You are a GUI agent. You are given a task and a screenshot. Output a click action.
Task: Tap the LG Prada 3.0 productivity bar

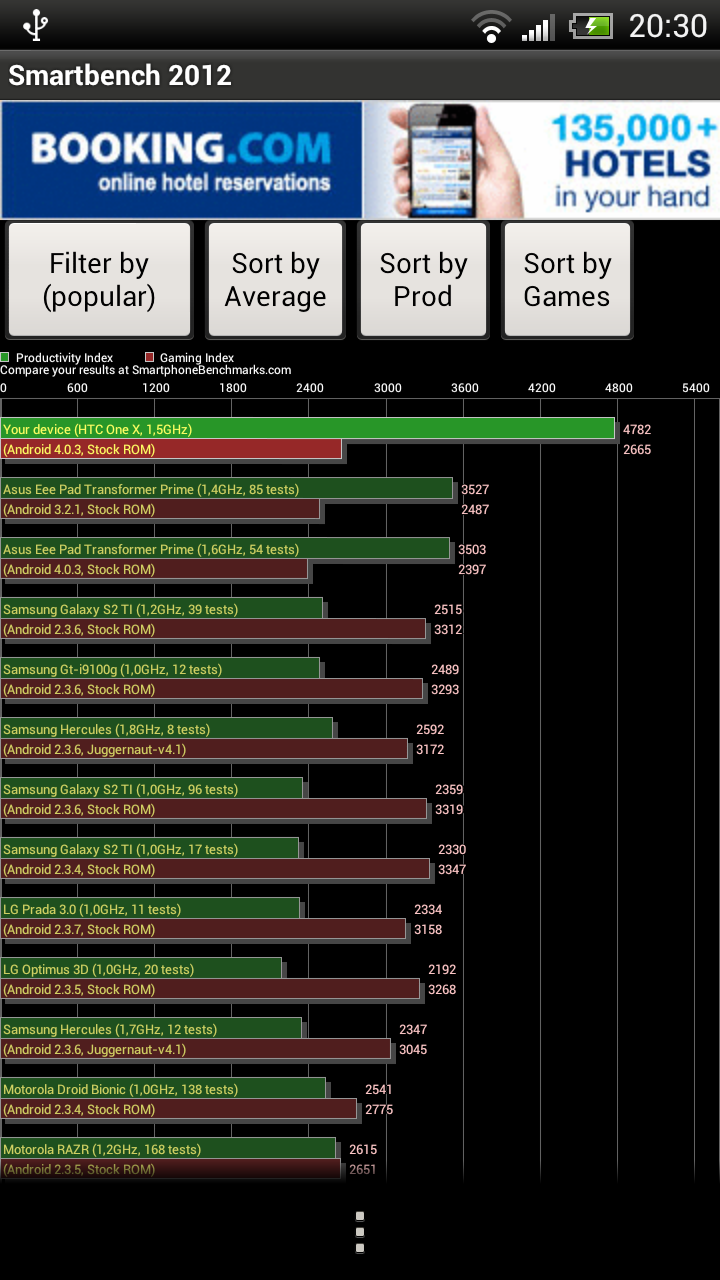150,909
